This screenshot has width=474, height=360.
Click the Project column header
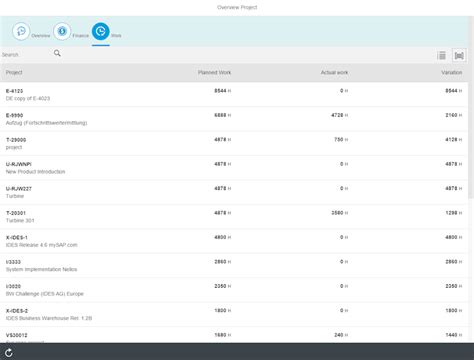tap(14, 72)
